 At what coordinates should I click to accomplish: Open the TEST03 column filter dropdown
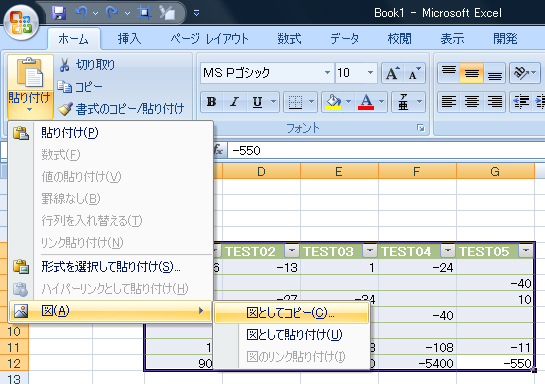(370, 250)
